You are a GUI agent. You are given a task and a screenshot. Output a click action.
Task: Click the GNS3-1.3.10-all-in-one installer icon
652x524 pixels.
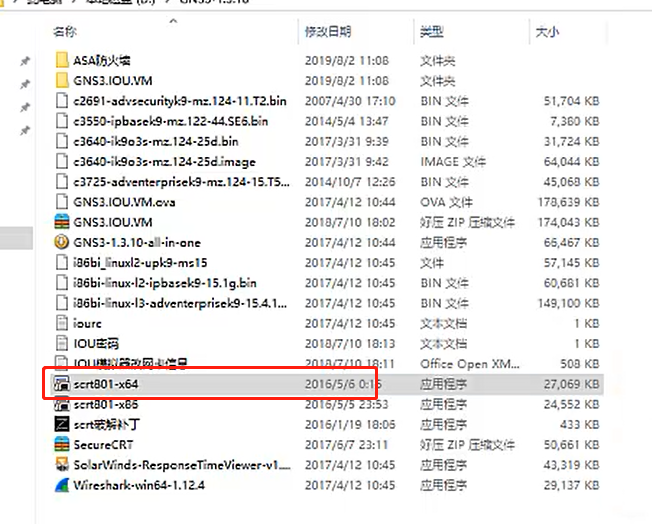(62, 242)
